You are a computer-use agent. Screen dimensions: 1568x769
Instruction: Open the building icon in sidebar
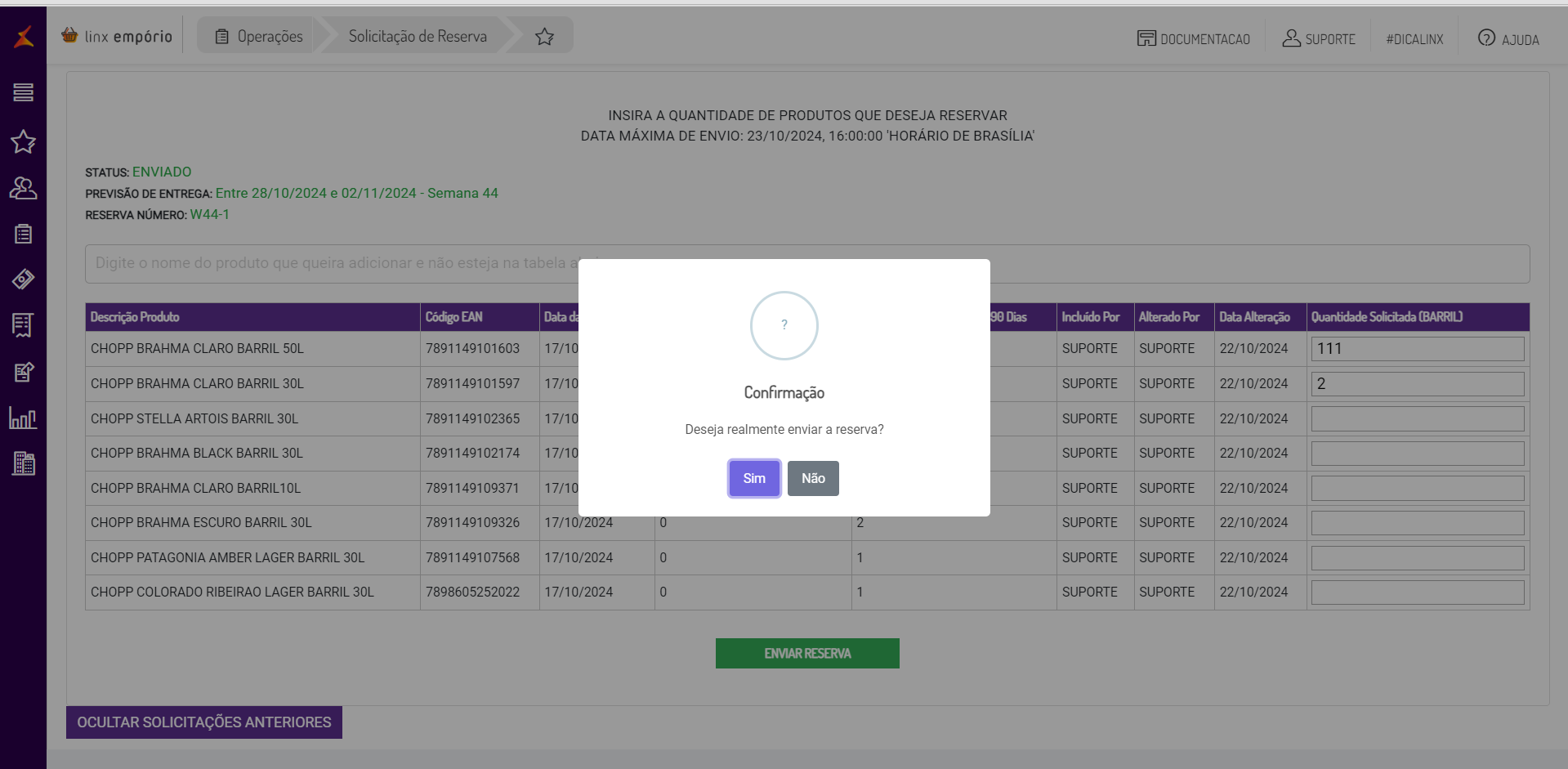tap(24, 463)
